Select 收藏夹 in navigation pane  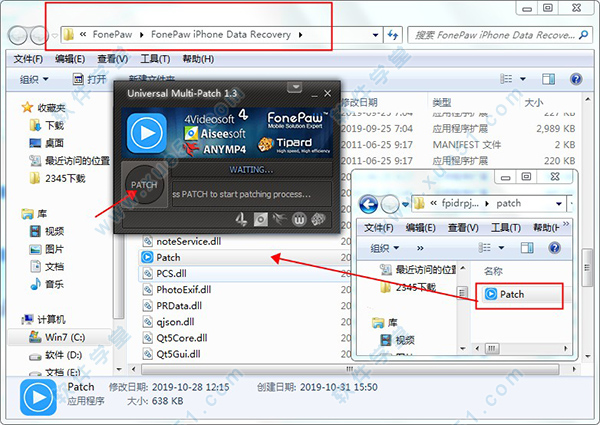click(x=51, y=108)
